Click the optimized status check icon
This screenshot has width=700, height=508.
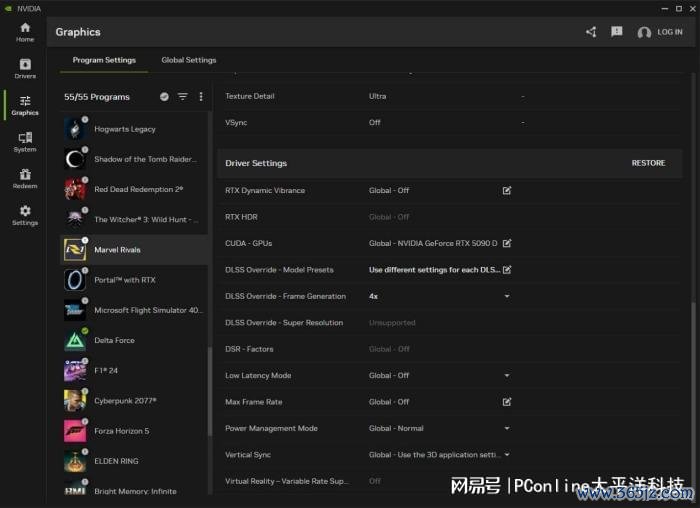click(164, 96)
